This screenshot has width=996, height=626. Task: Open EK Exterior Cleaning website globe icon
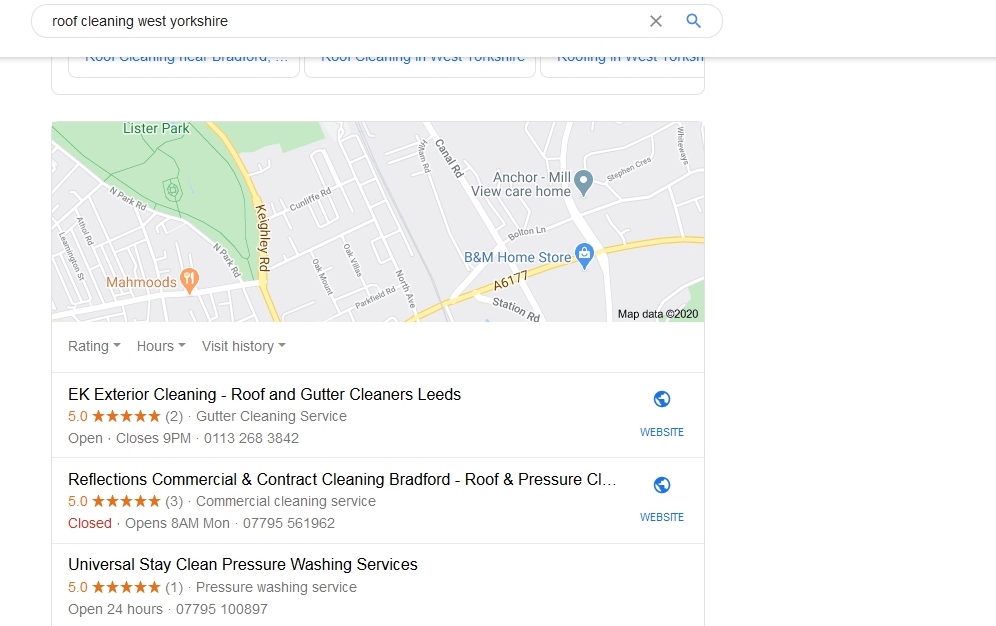pyautogui.click(x=662, y=399)
